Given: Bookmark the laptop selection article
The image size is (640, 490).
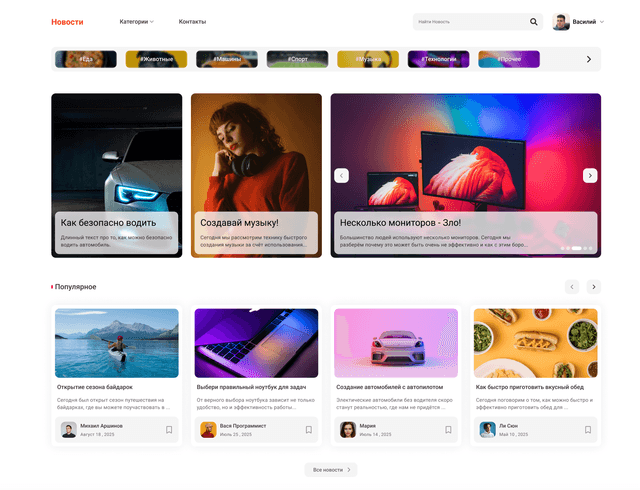Looking at the screenshot, I should pyautogui.click(x=308, y=430).
